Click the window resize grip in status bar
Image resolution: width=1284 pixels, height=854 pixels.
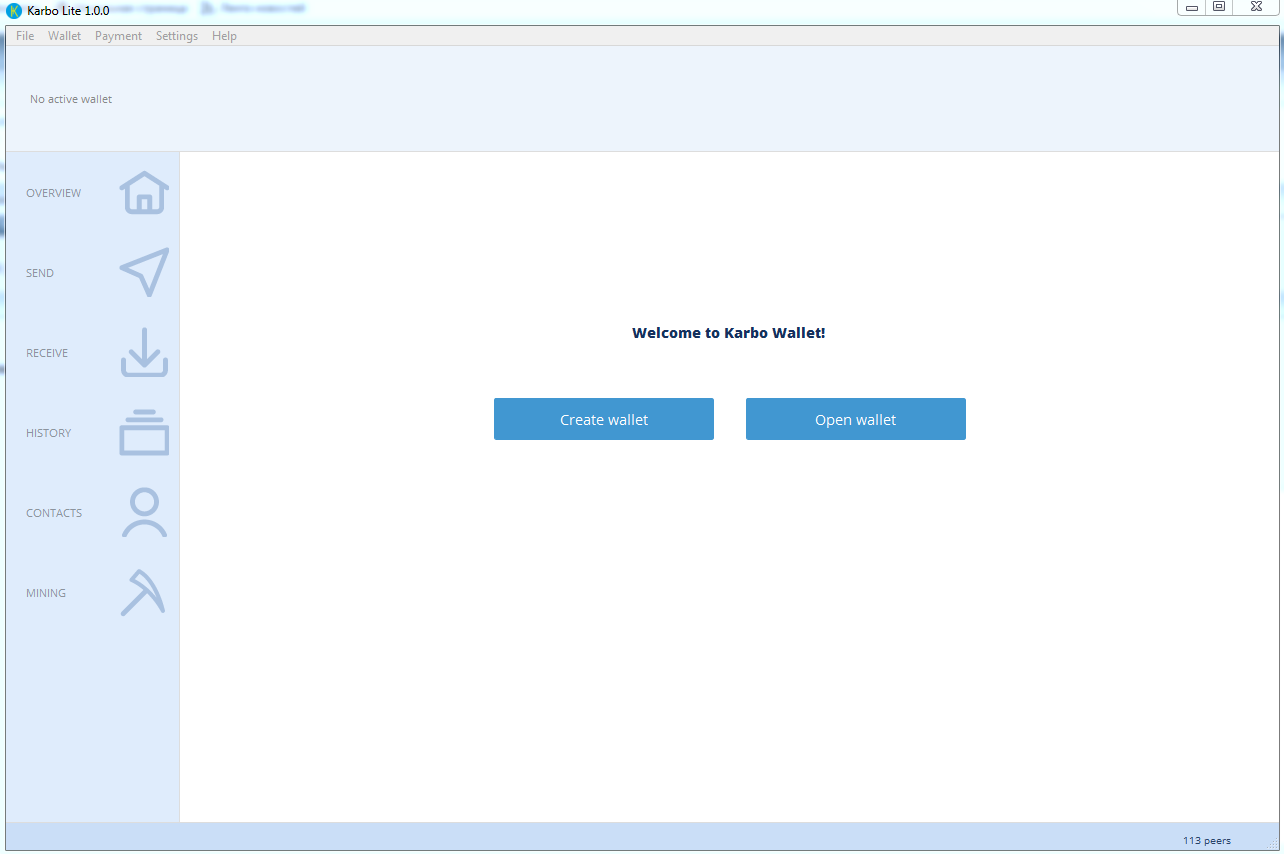1272,844
